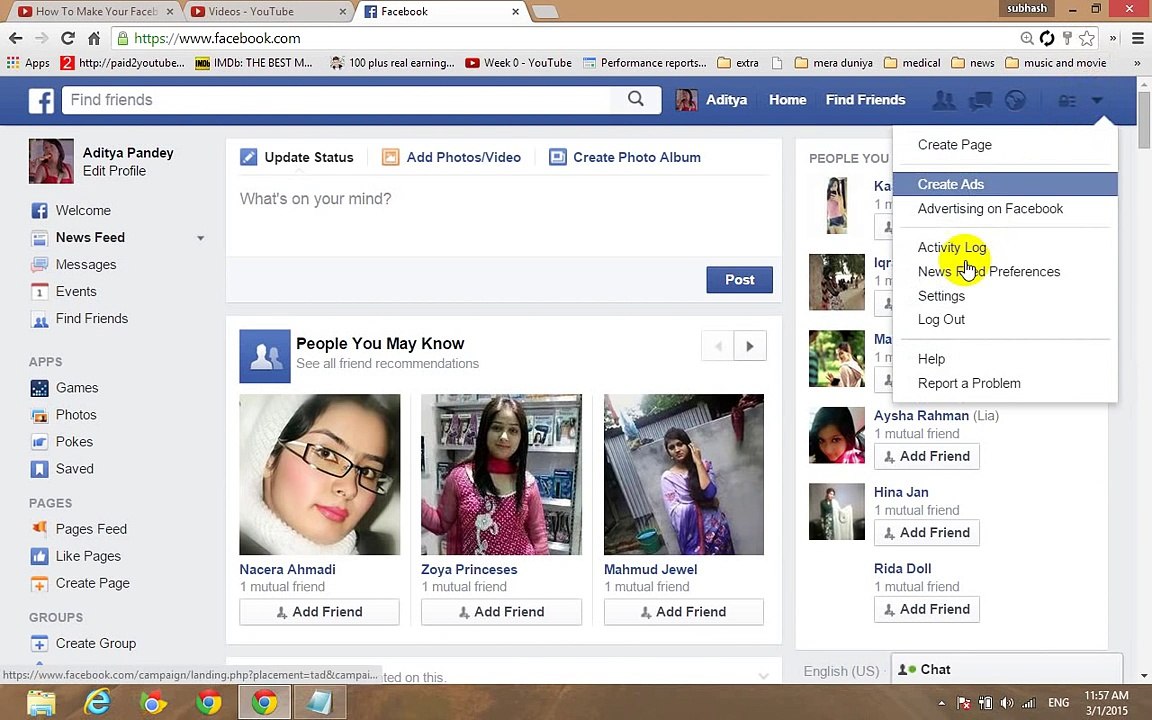Open privacy shortcuts lock icon
Image resolution: width=1152 pixels, height=720 pixels.
1067,101
